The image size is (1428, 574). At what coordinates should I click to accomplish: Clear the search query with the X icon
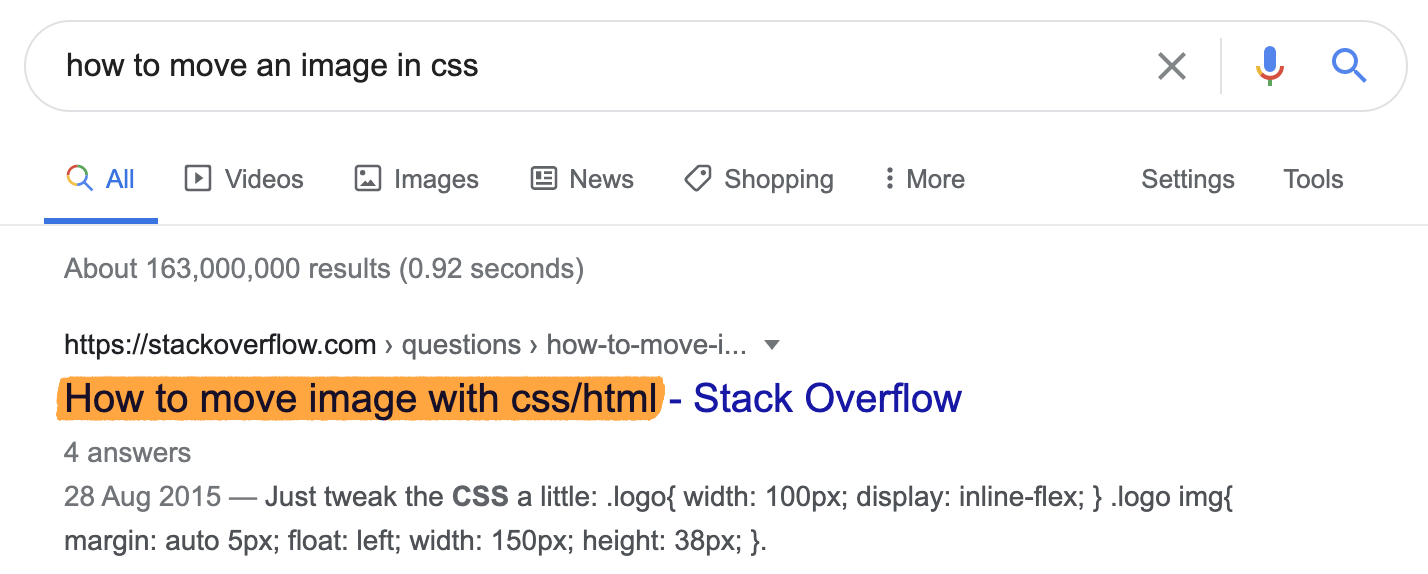tap(1171, 67)
